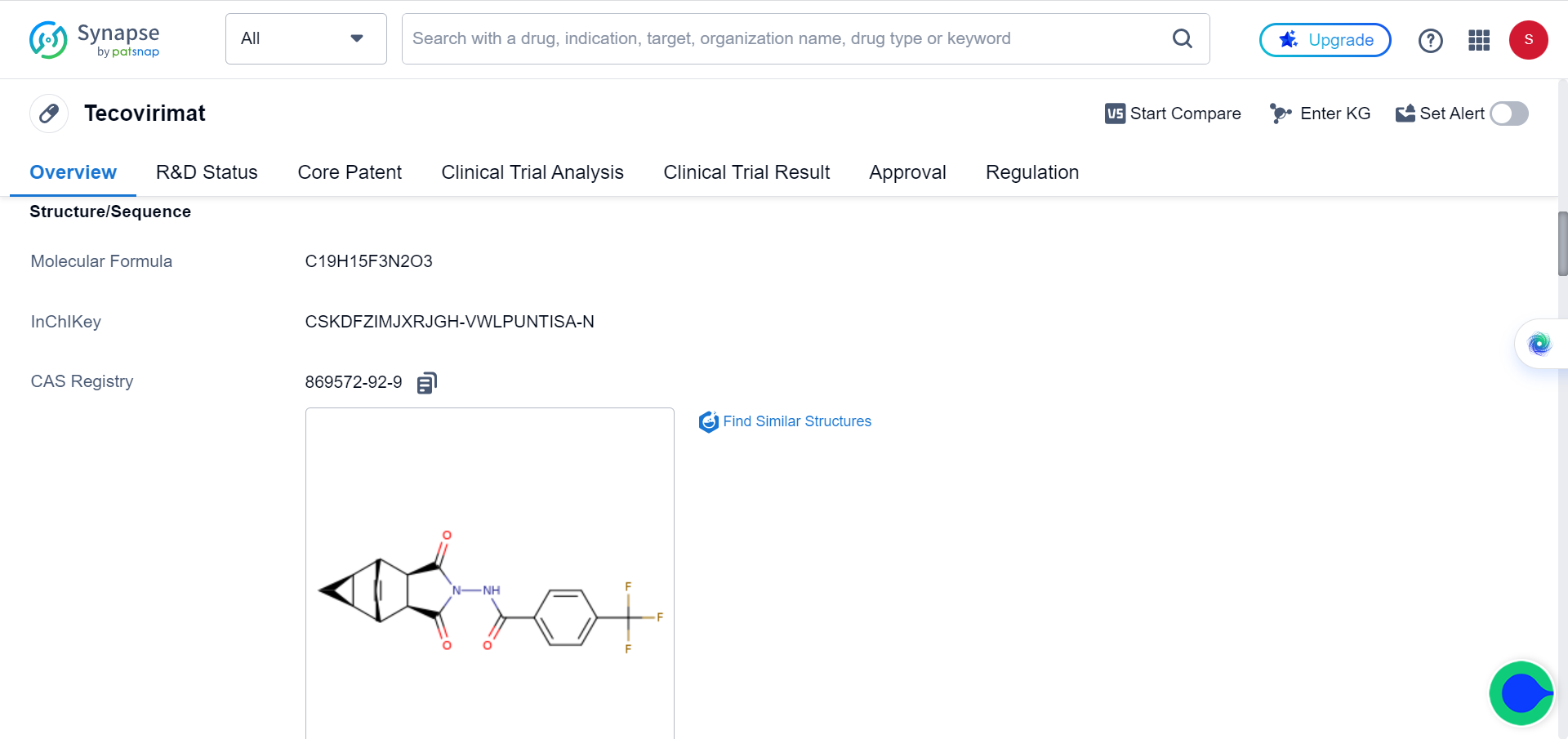Click the Upgrade button
Screen dimensions: 1568x739
[1325, 40]
